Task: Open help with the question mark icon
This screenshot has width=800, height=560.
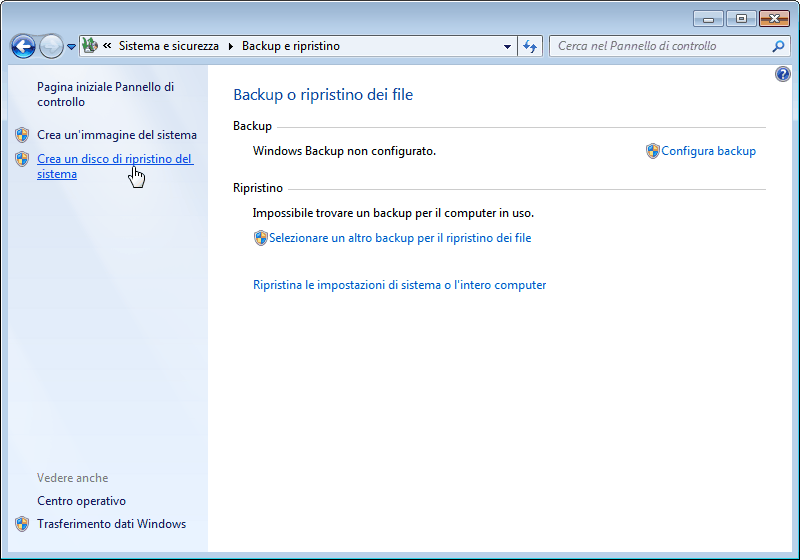Action: pyautogui.click(x=783, y=74)
